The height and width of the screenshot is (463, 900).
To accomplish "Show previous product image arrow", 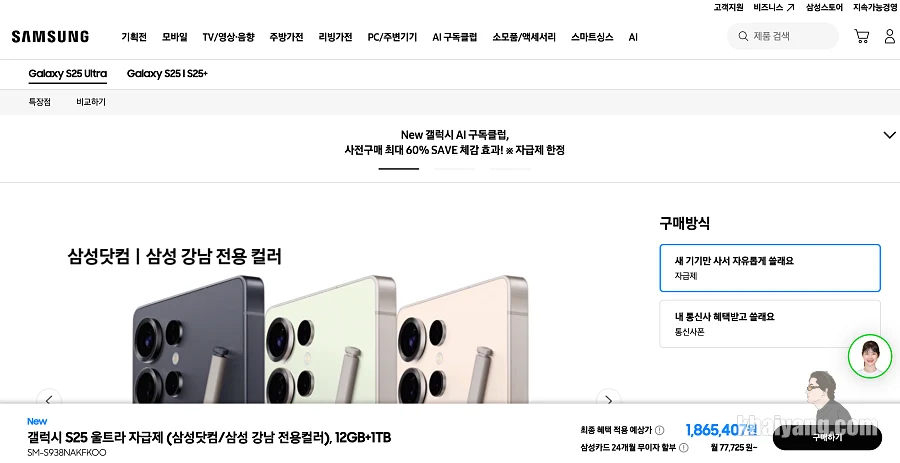I will click(x=49, y=399).
